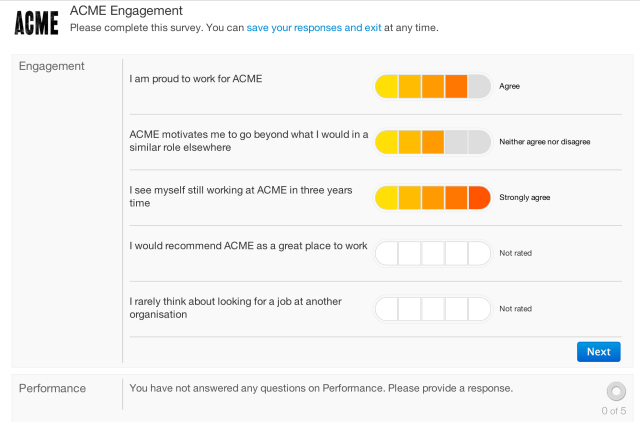Rate 'recommend ACME as great place' first segment
This screenshot has height=422, width=640.
point(386,253)
